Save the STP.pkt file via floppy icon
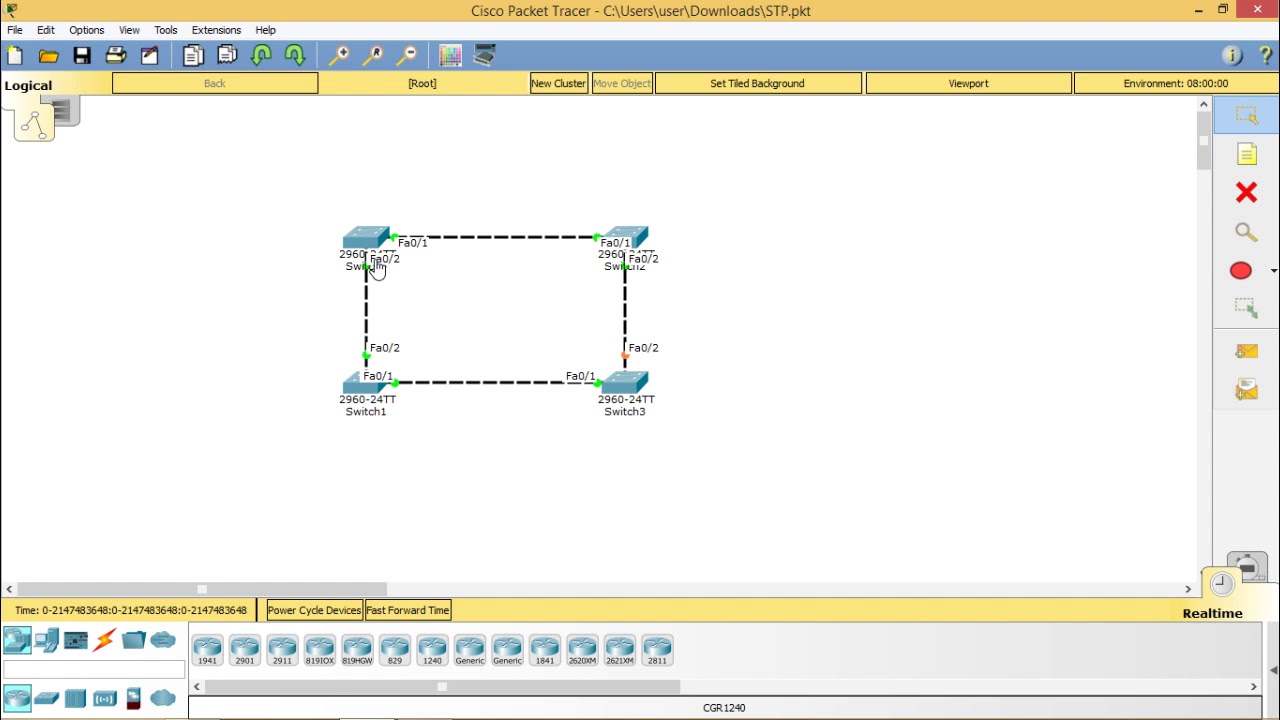Screen dimensions: 1280x720 click(x=82, y=56)
